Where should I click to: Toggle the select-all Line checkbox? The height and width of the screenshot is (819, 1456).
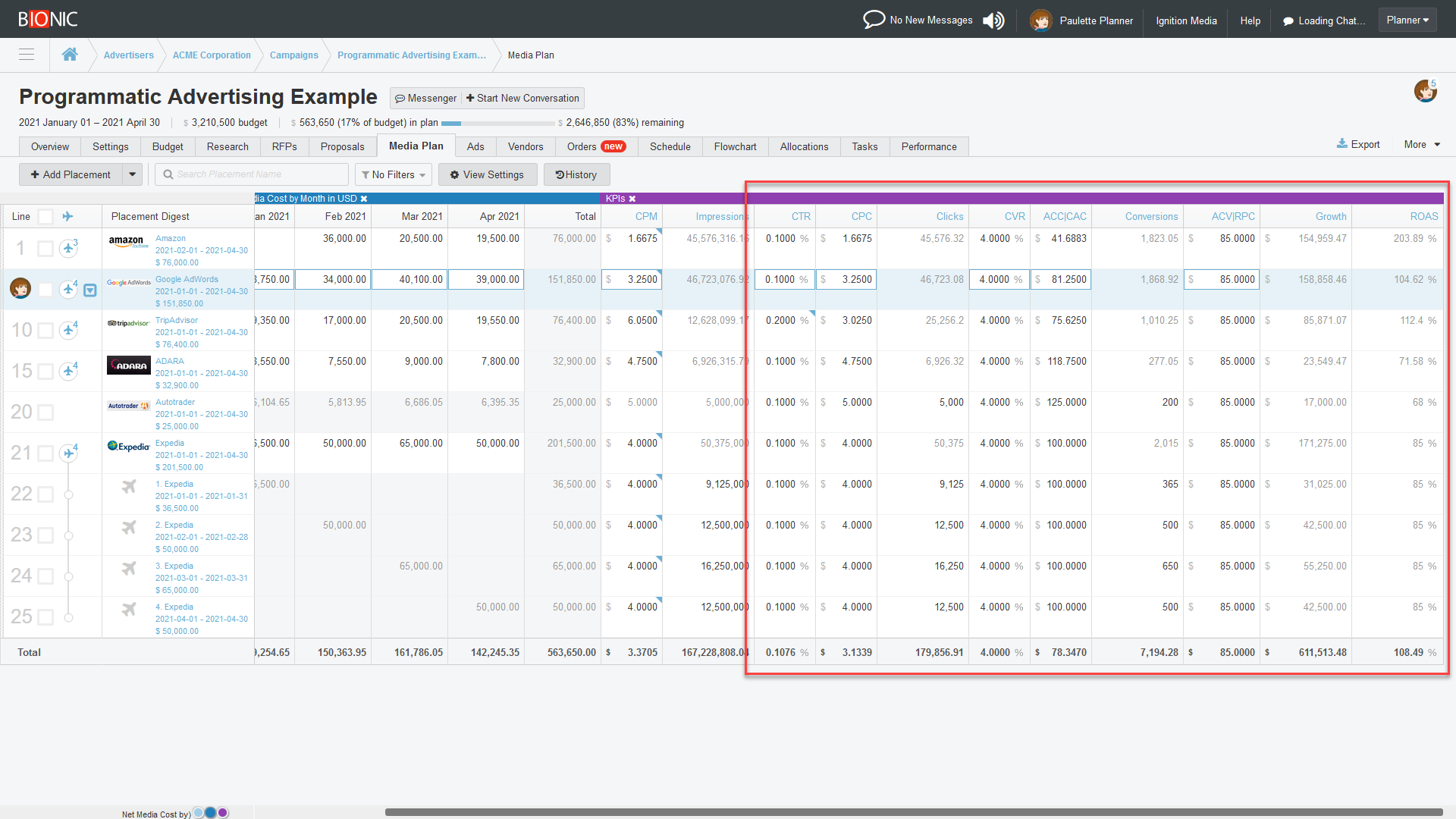point(45,217)
